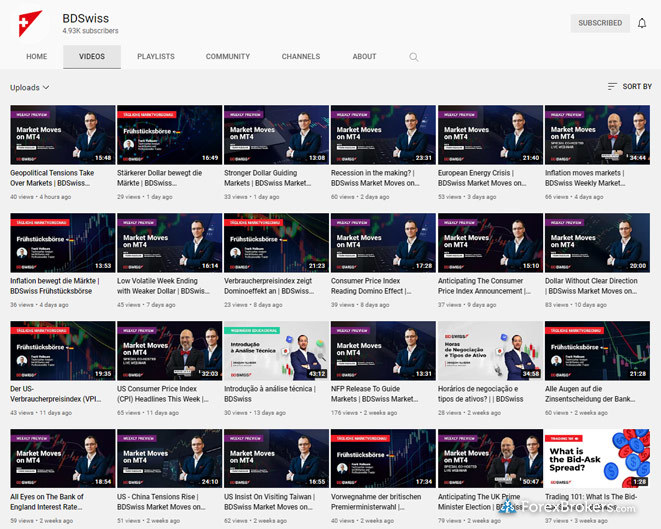Play Vorwegnahme der britischen Premierministerwahl thumbnail

point(383,459)
